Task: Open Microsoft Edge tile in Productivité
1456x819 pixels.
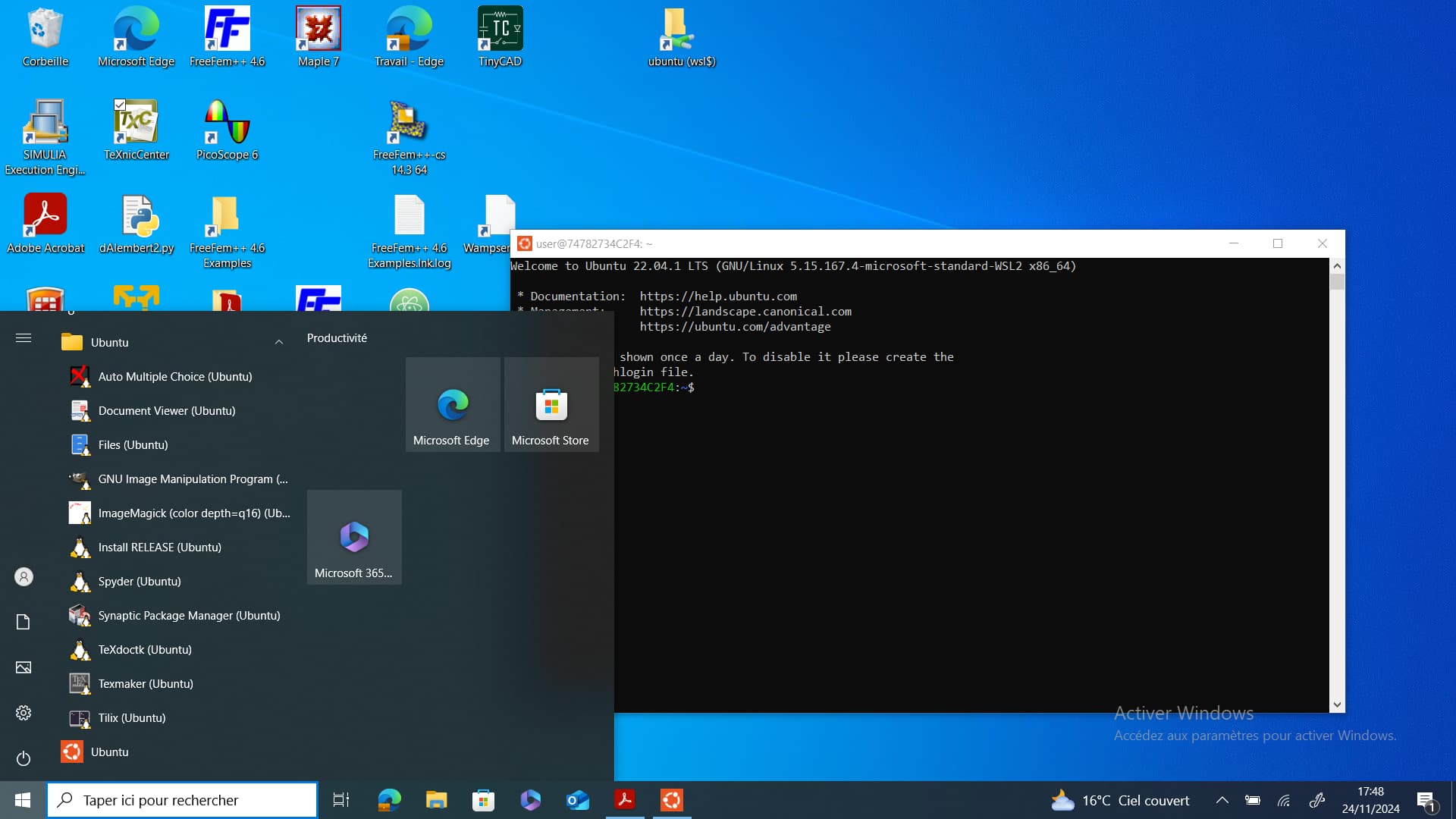Action: pos(453,404)
